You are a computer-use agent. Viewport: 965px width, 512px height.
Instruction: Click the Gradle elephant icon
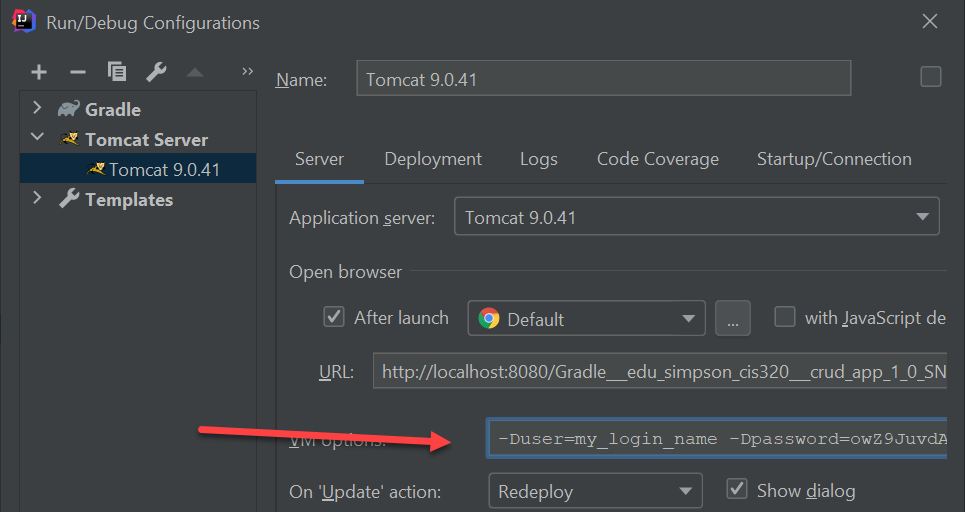pyautogui.click(x=68, y=109)
